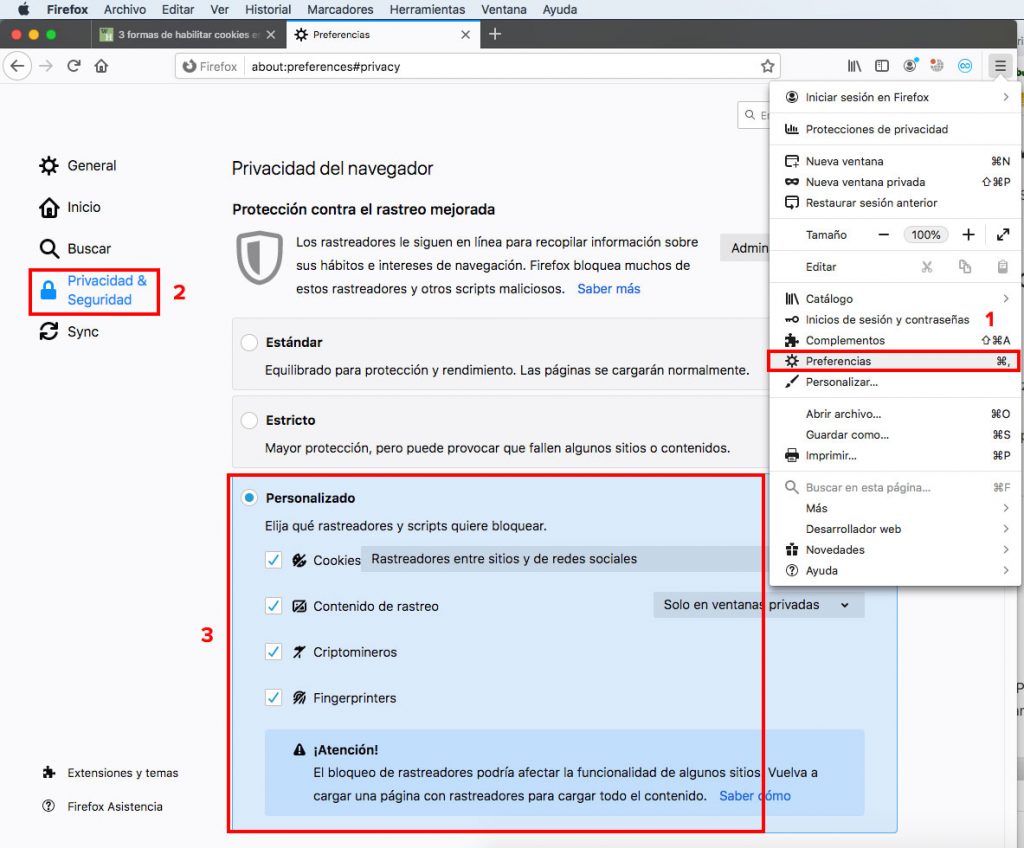The image size is (1024, 848).
Task: Open Complementos from menu
Action: pyautogui.click(x=895, y=340)
